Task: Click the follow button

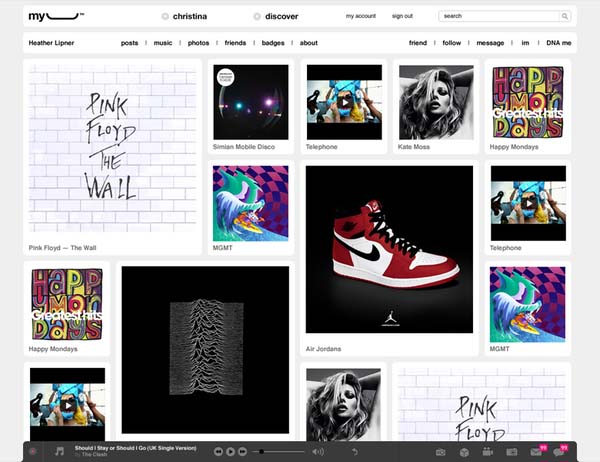Action: coord(452,43)
